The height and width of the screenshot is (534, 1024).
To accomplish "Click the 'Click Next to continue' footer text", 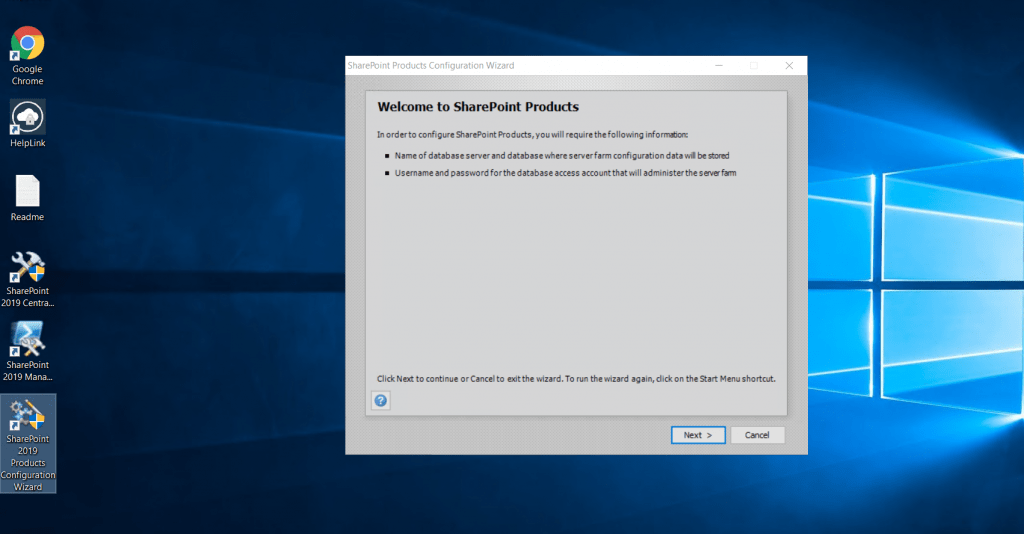I will 576,379.
